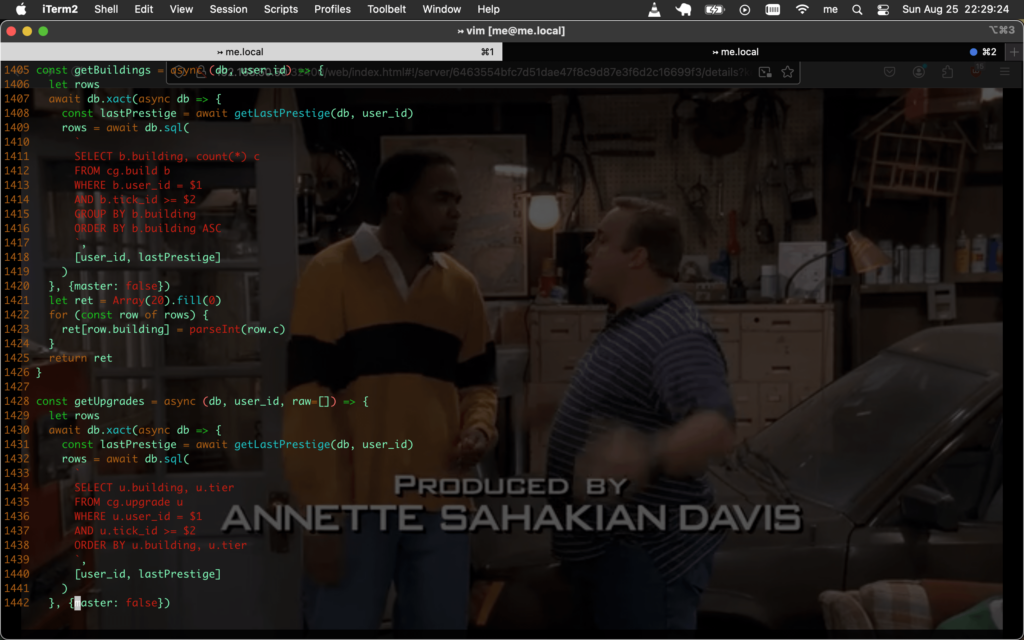The image size is (1024, 640).
Task: Open the Scripts menu
Action: point(281,9)
